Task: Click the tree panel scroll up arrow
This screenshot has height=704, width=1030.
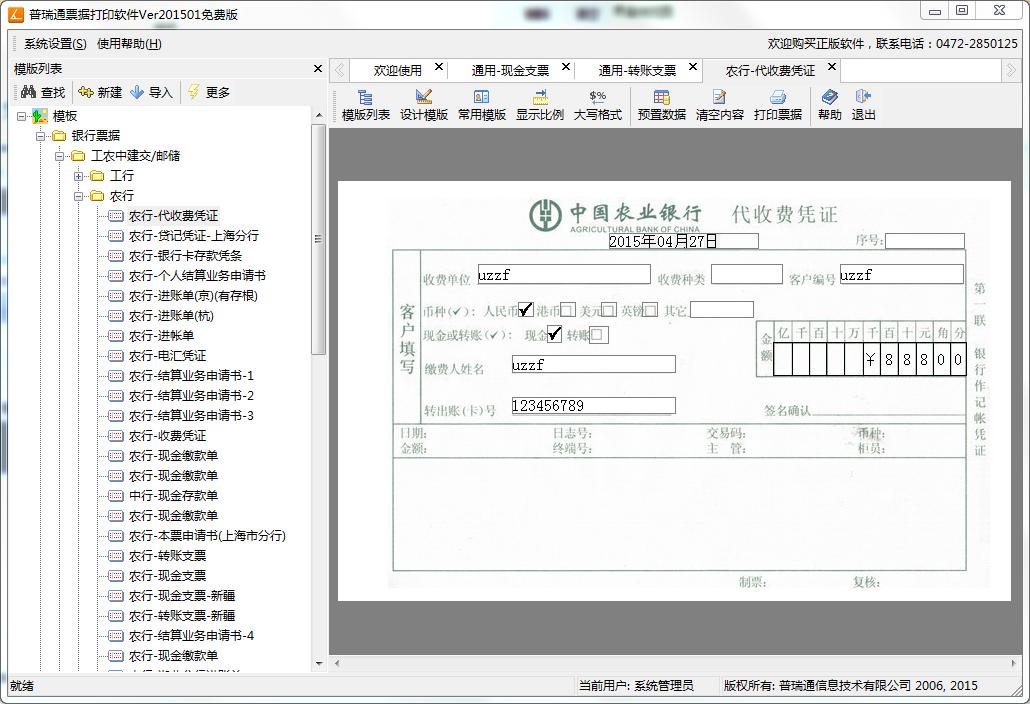Action: click(319, 116)
